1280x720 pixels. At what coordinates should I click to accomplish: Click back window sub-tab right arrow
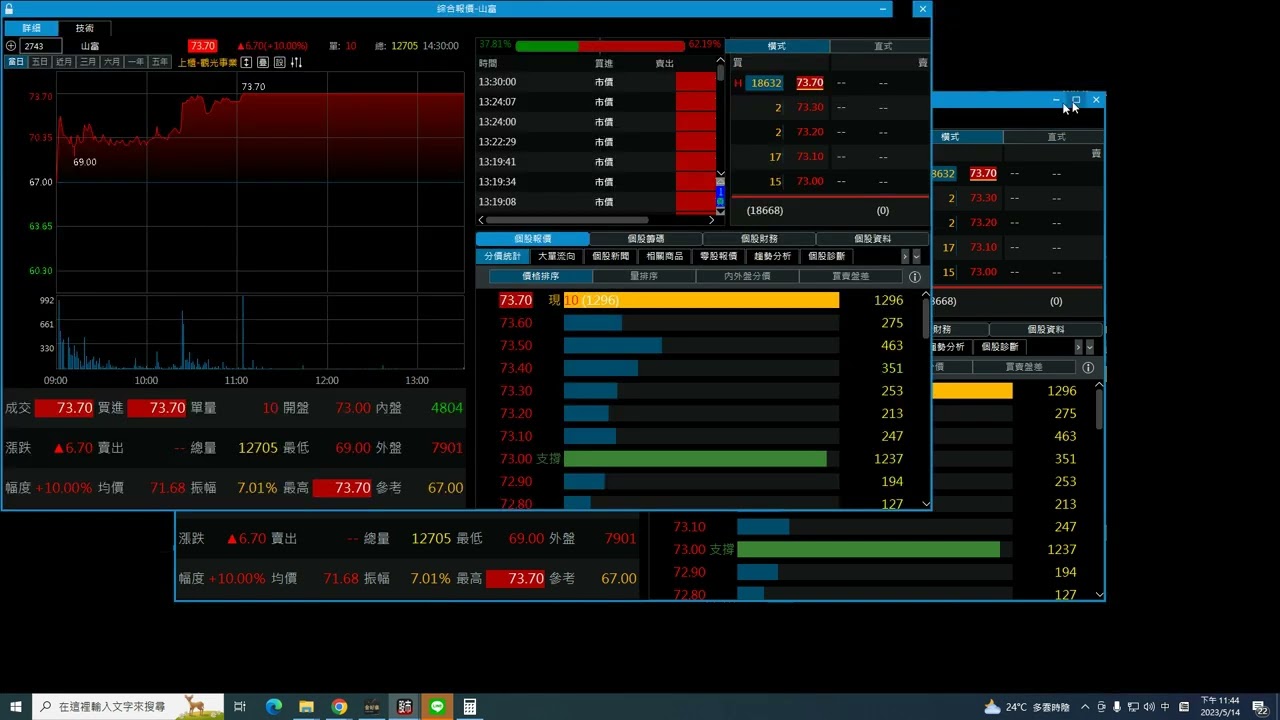[1079, 347]
